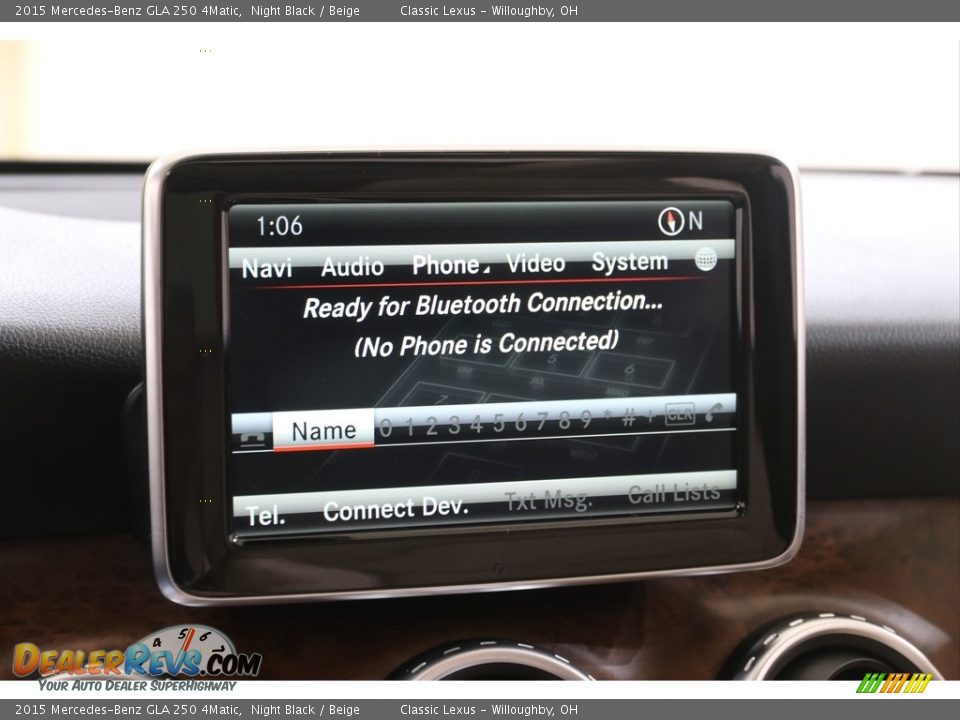Open the Audio menu
The image size is (960, 720).
[352, 266]
